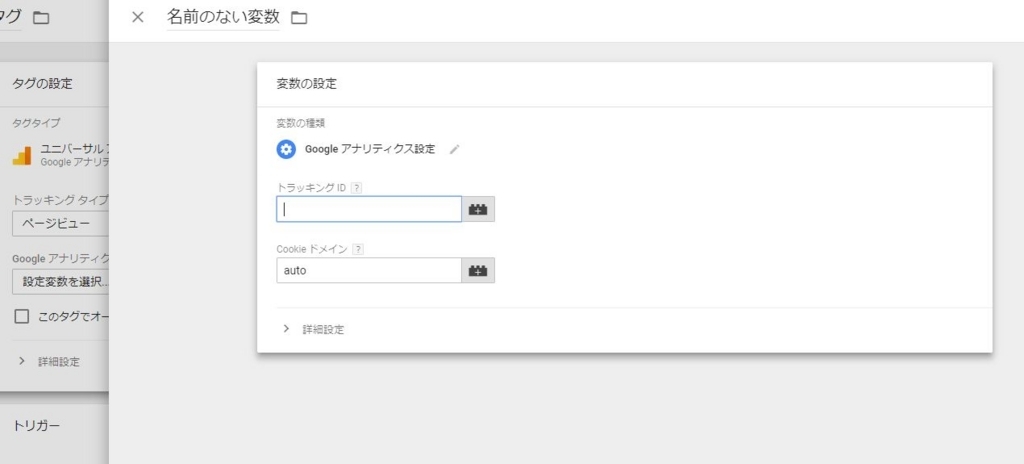
Task: Open help tooltip for Cookie ドメイン
Action: 357,249
